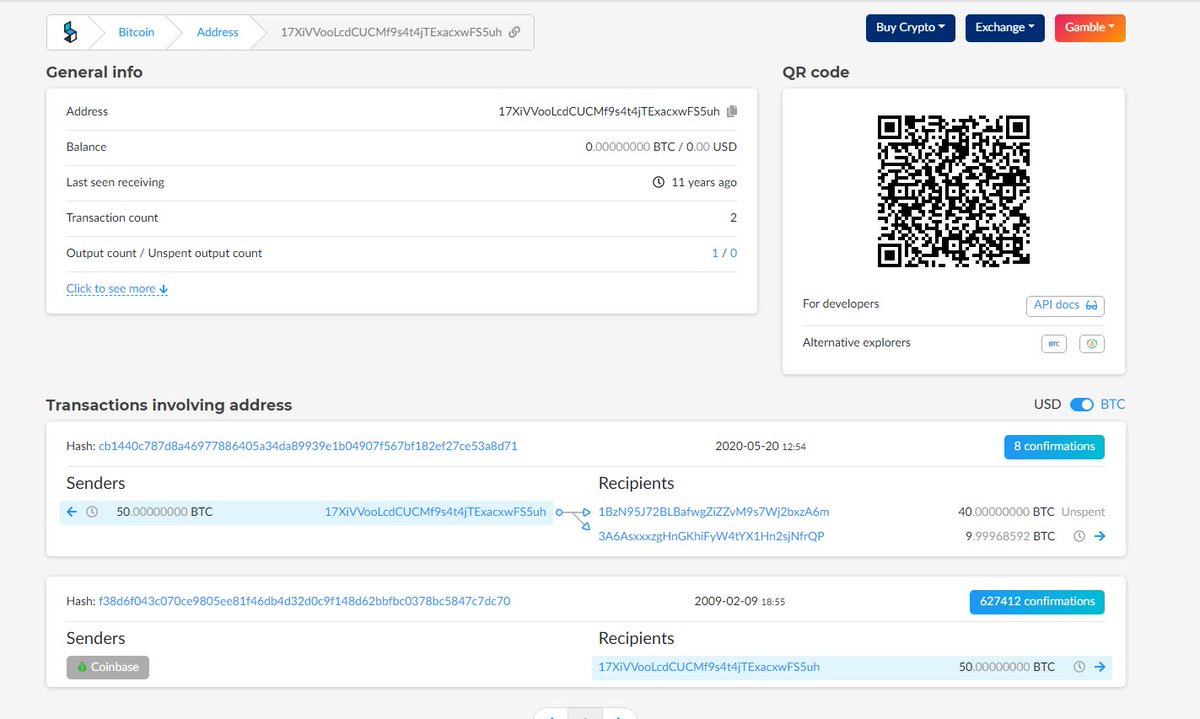Open the Exchange dropdown
1200x719 pixels.
tap(1005, 28)
